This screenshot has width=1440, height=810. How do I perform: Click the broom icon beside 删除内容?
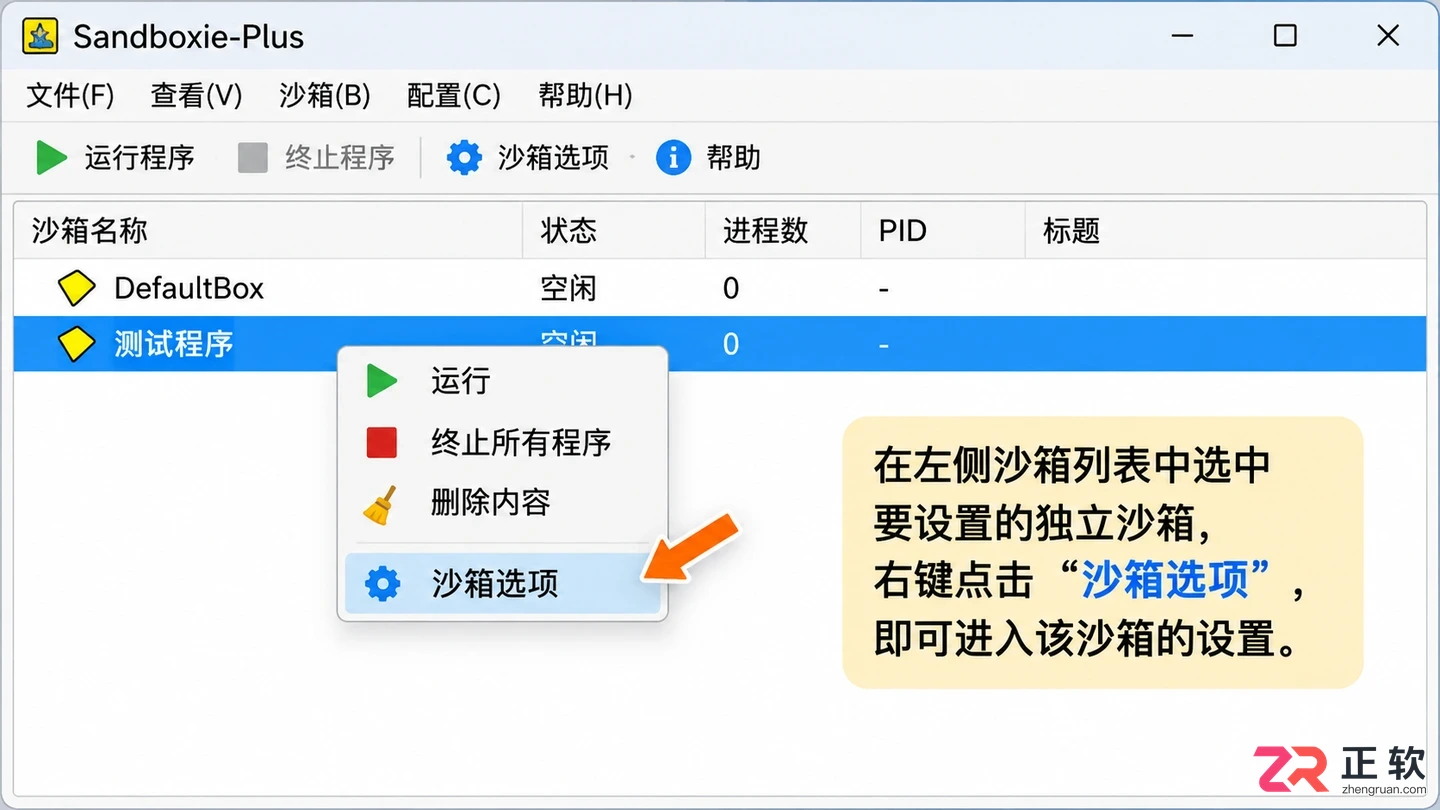pyautogui.click(x=381, y=504)
